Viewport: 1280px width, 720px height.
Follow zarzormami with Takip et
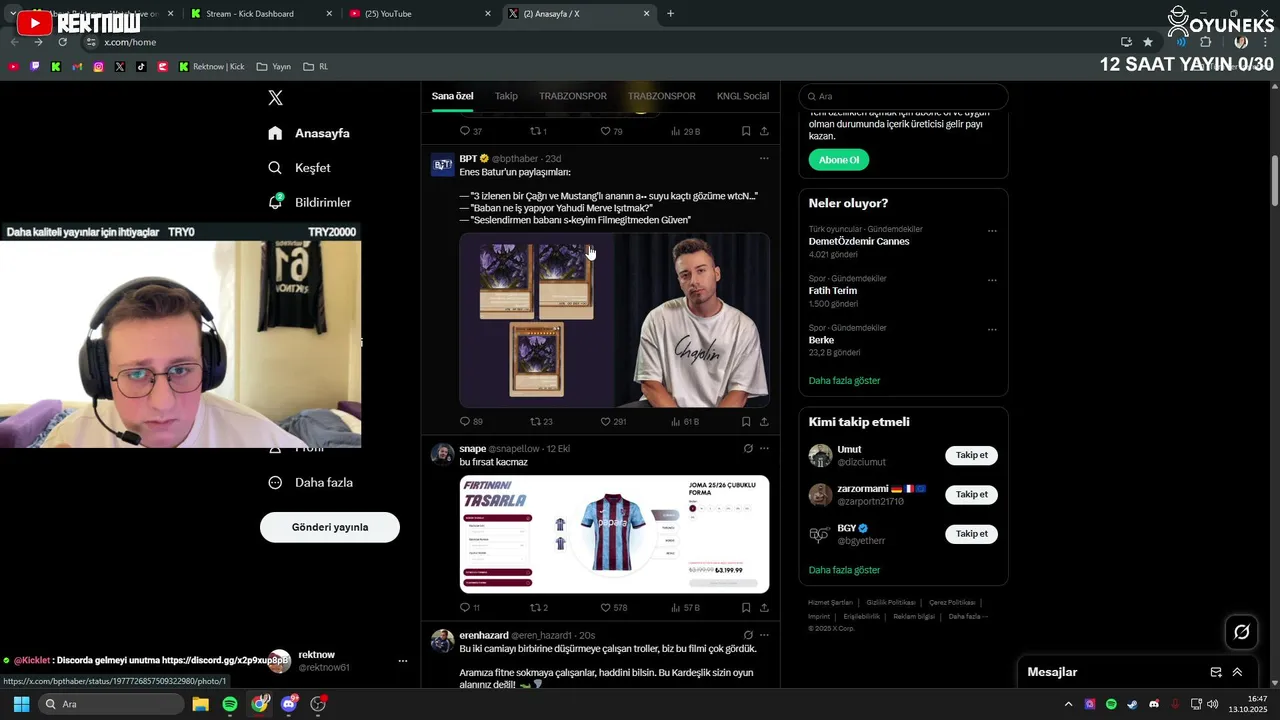click(x=971, y=494)
